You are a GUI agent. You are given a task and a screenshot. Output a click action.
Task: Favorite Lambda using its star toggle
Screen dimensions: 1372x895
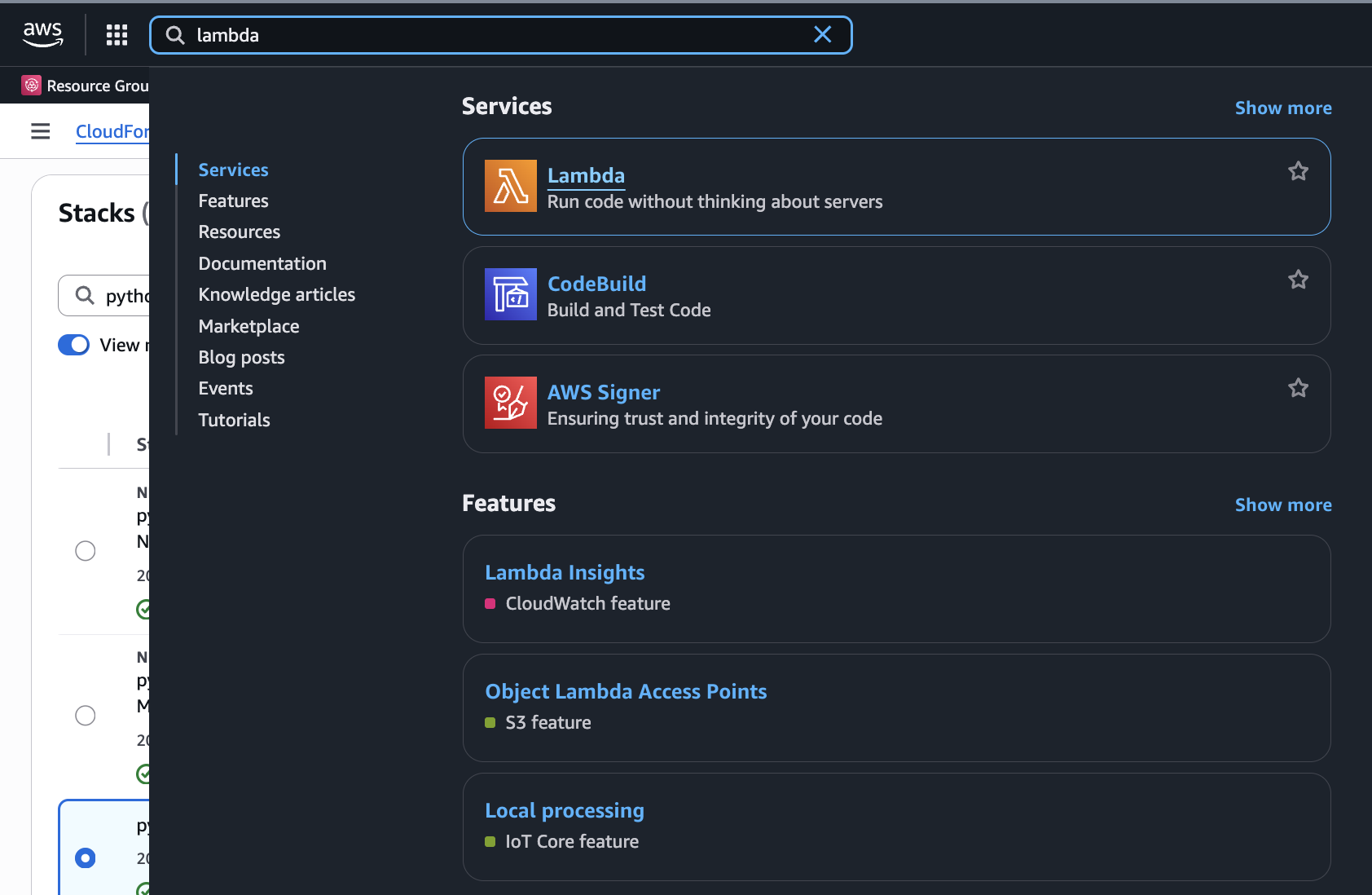1298,171
